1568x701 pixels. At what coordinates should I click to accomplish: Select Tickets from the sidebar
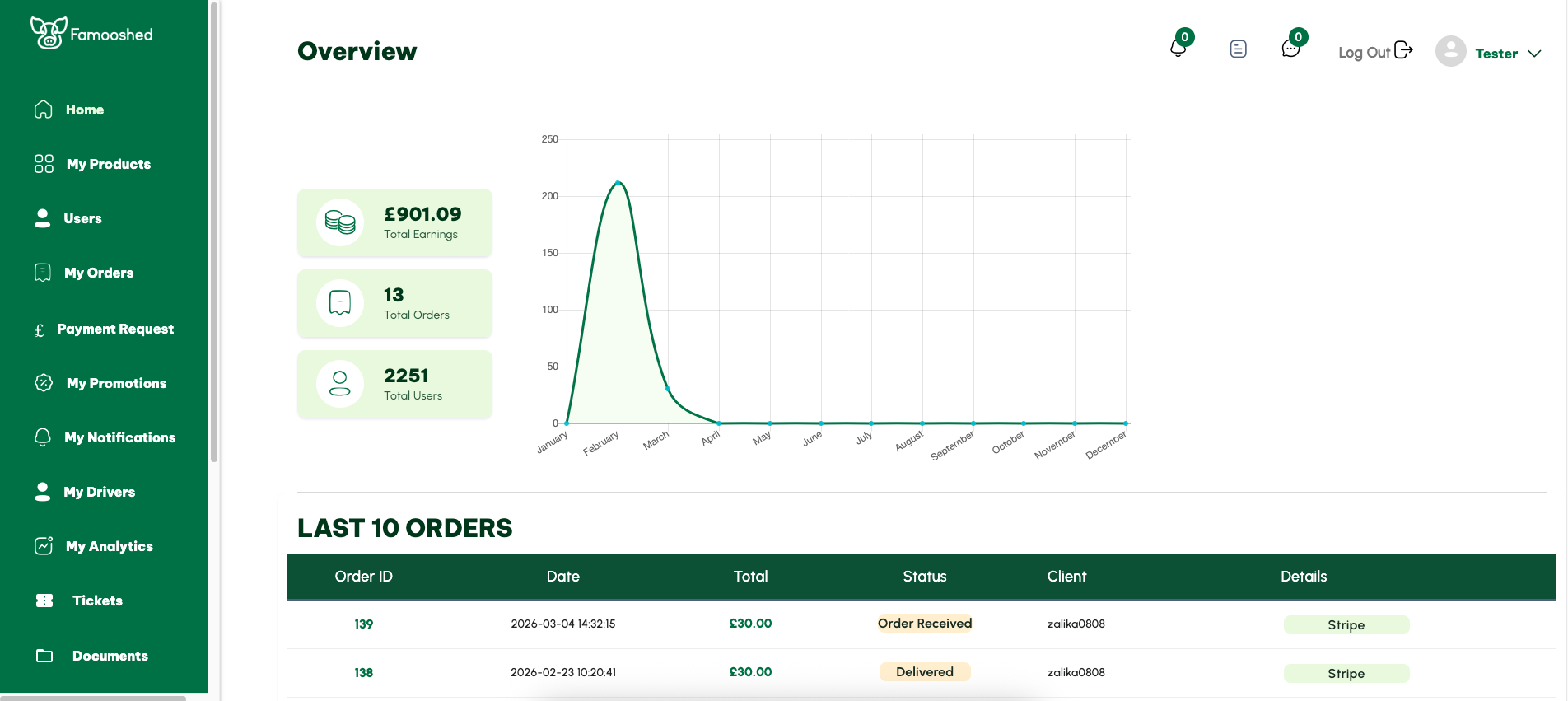[97, 601]
